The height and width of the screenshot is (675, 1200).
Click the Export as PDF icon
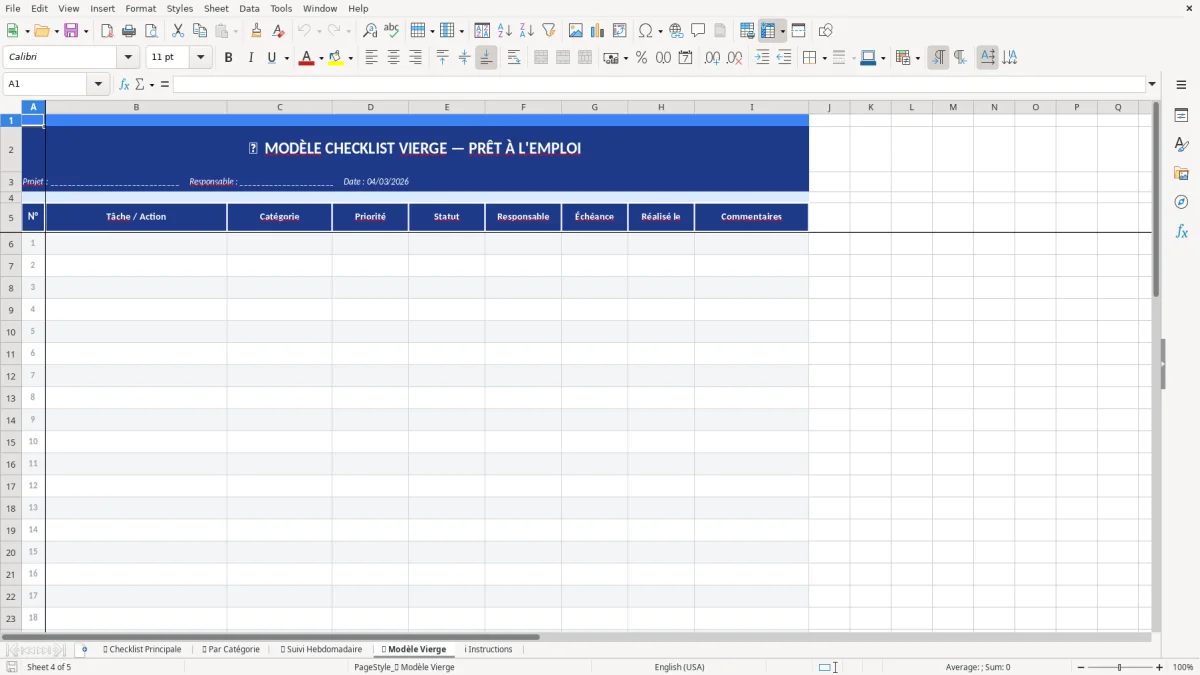coord(107,31)
